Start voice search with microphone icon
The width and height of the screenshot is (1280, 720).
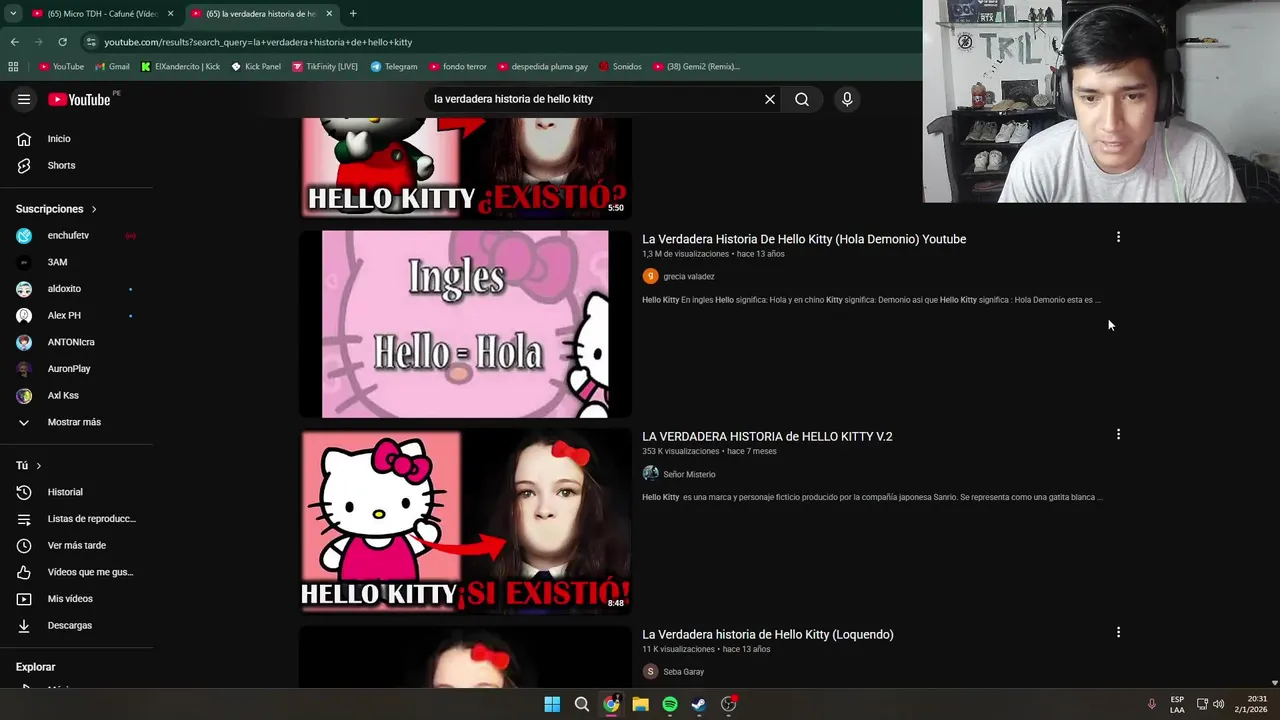tap(847, 99)
